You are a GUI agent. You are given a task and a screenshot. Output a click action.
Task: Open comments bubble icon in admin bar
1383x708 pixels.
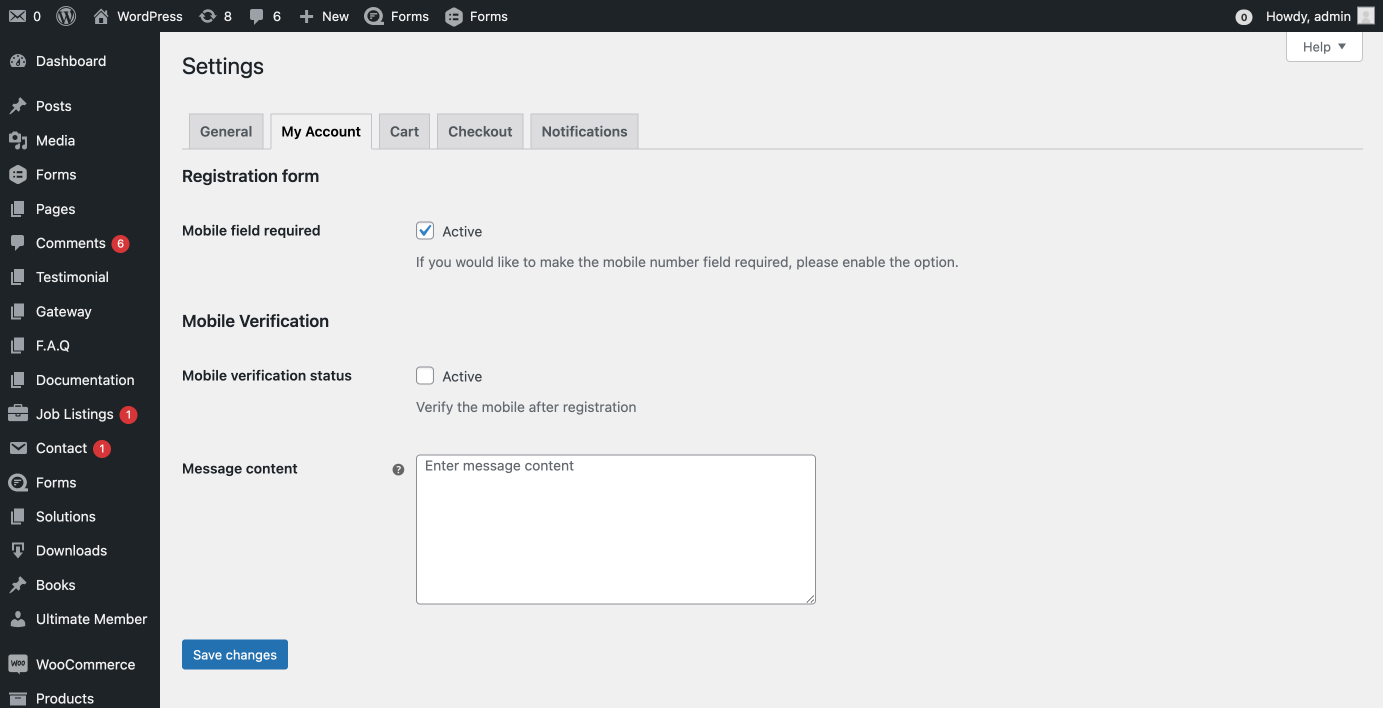tap(257, 16)
